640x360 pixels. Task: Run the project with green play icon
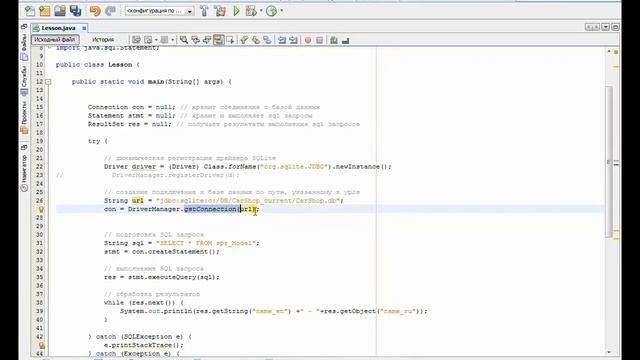pyautogui.click(x=236, y=11)
